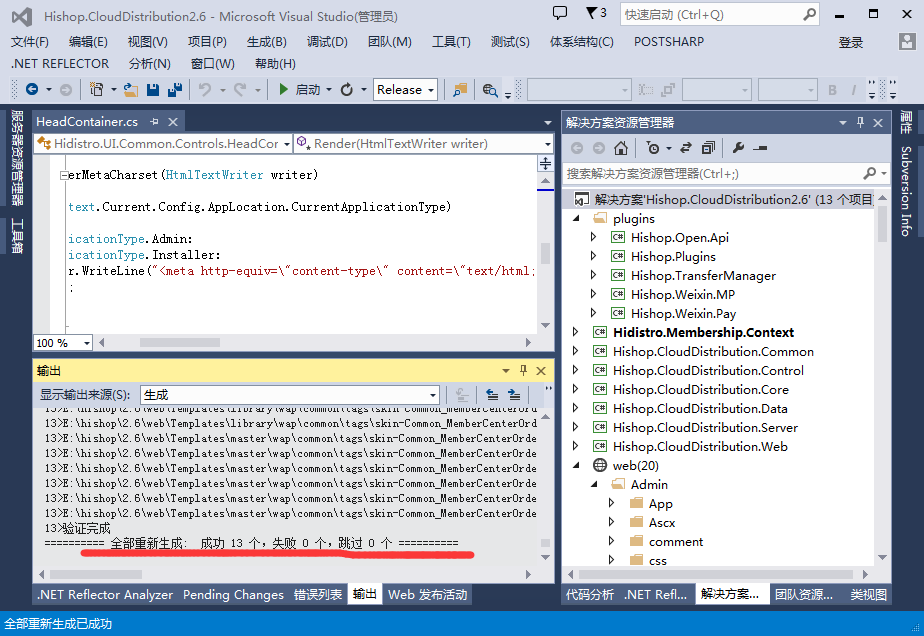Click the Undo toolbar icon
This screenshot has width=924, height=636.
coord(204,90)
